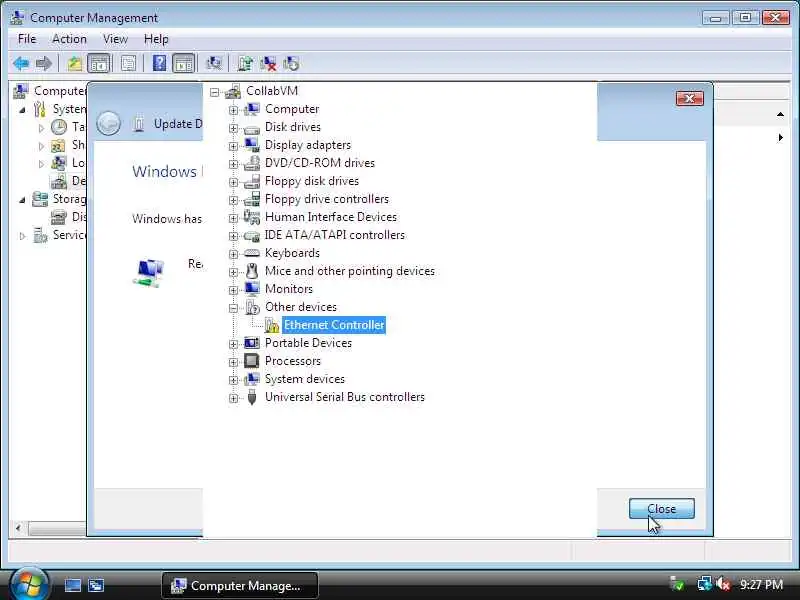Viewport: 800px width, 600px height.
Task: Open the Action menu
Action: (x=69, y=39)
